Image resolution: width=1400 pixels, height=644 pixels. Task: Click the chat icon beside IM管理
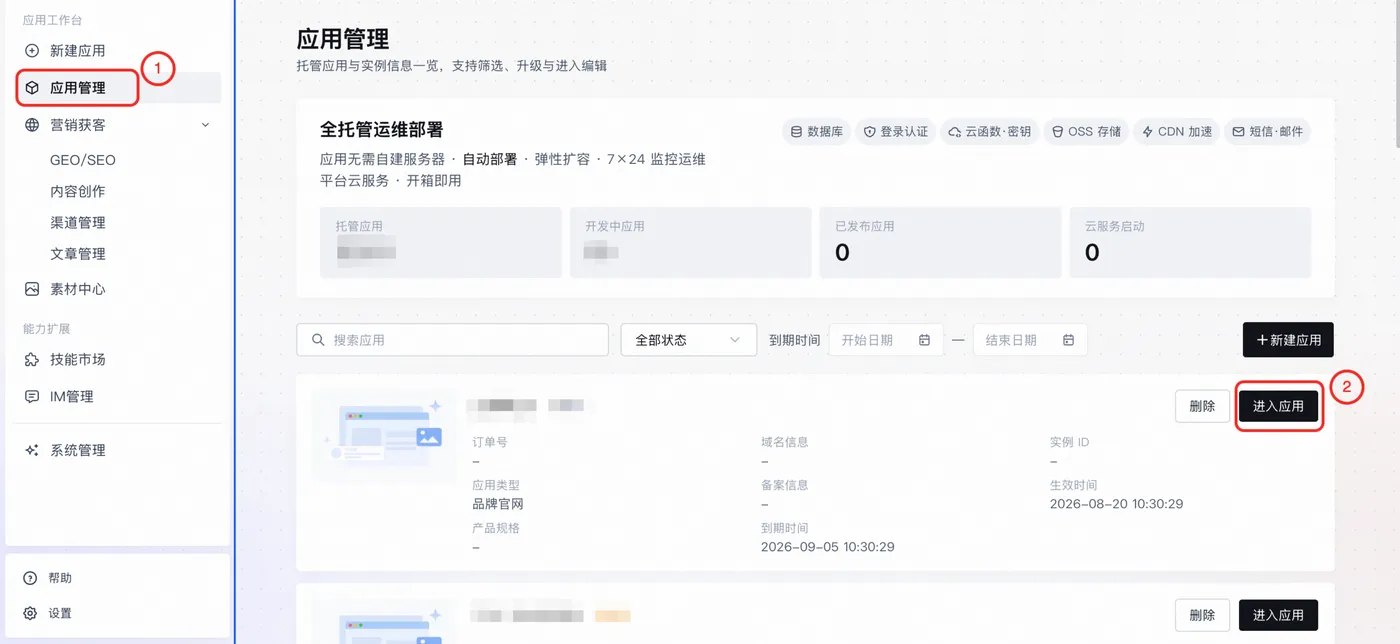coord(32,397)
